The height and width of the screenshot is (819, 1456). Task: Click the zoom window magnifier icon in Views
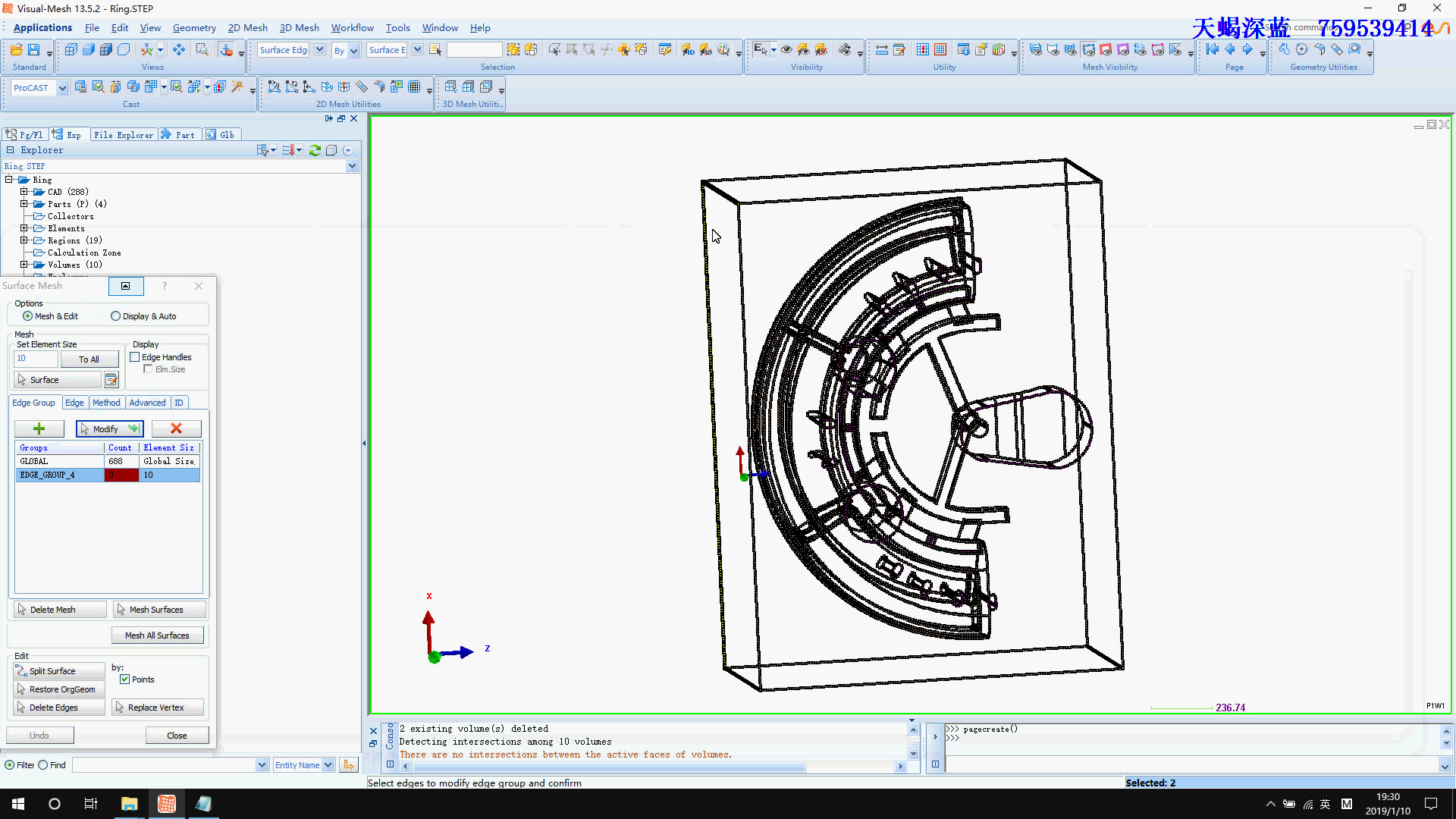(202, 49)
